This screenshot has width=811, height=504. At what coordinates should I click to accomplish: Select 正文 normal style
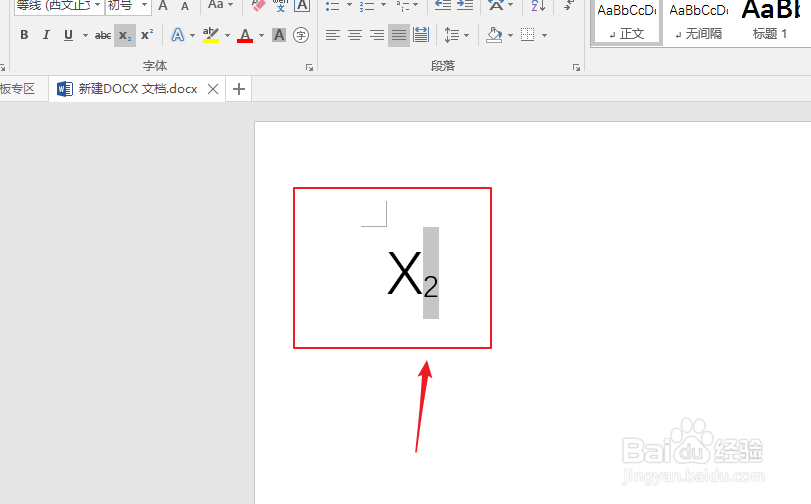pos(627,22)
